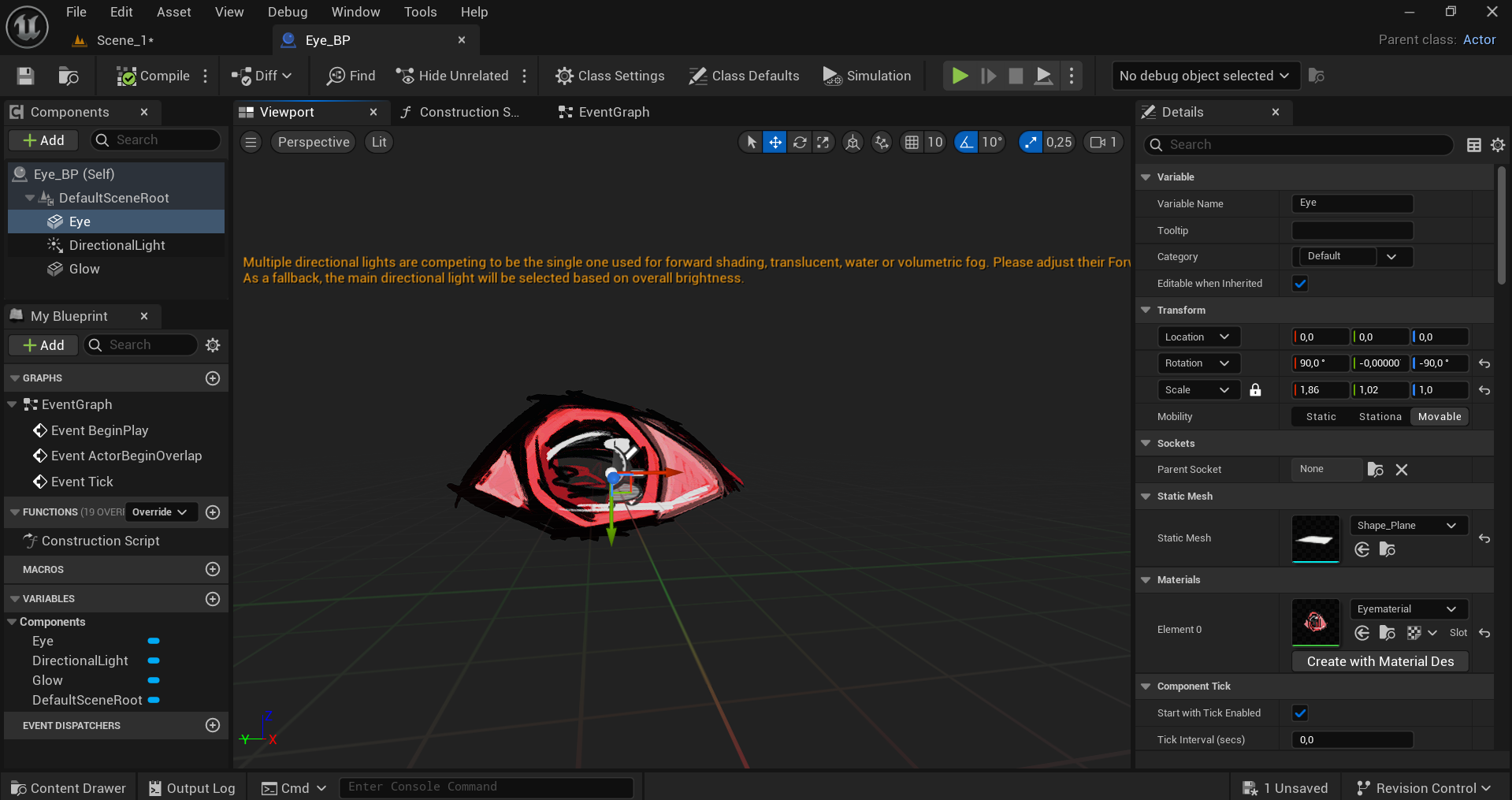This screenshot has width=1512, height=800.
Task: Open the Details panel settings gear
Action: 1498,145
